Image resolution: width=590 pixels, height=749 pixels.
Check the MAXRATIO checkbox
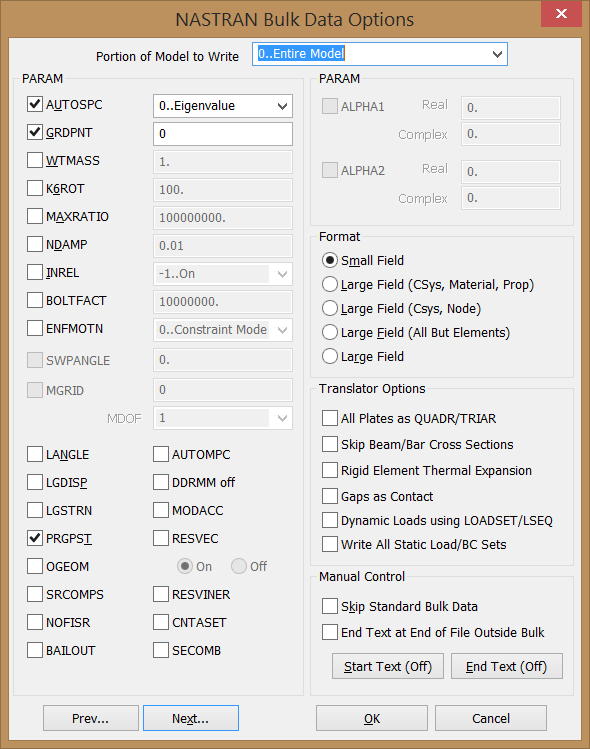pos(35,216)
